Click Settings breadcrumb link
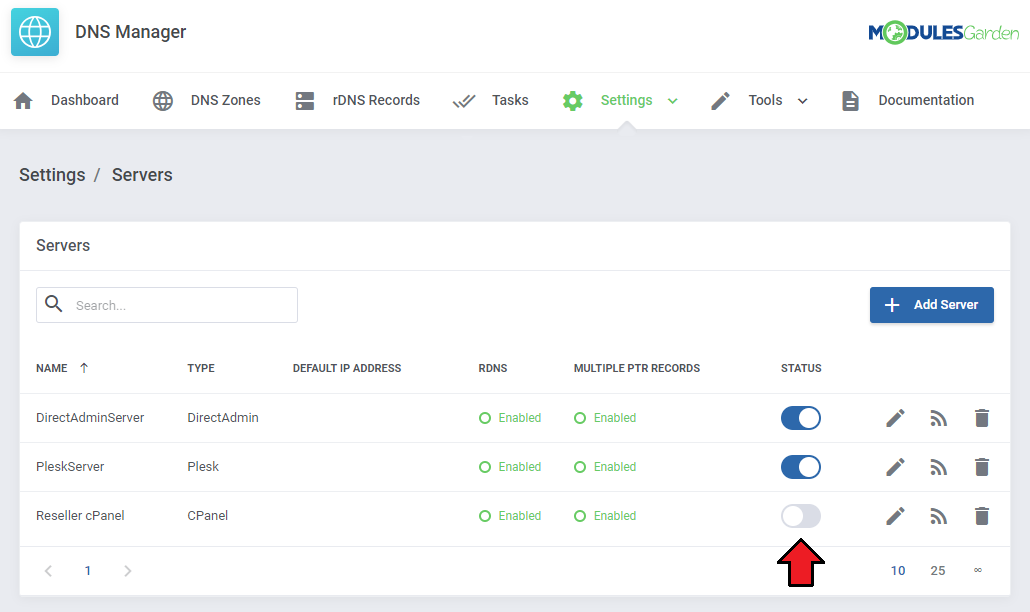This screenshot has width=1030, height=612. click(x=52, y=175)
